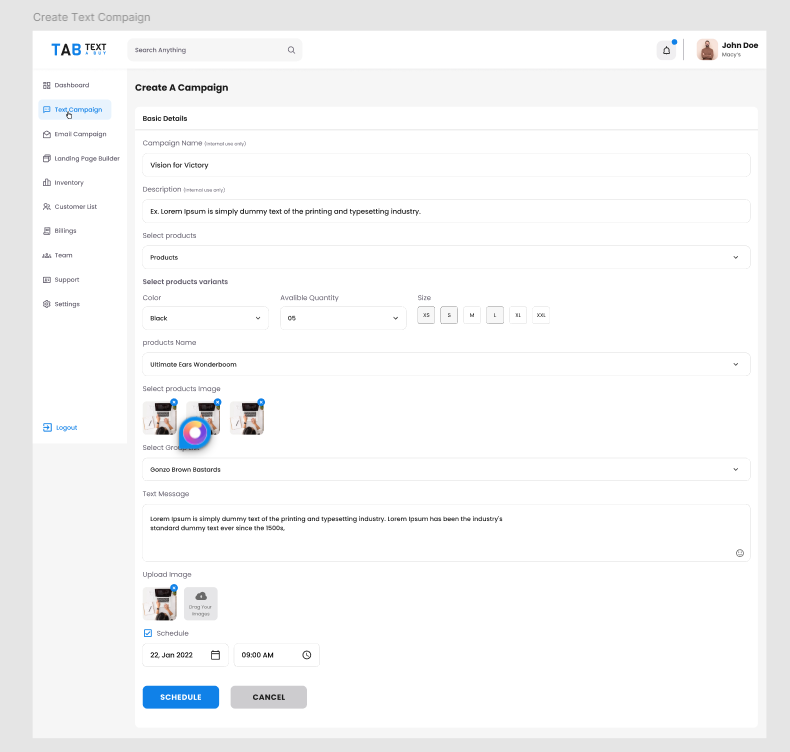Screen dimensions: 790x752
Task: Open the calendar date picker icon
Action: (215, 655)
